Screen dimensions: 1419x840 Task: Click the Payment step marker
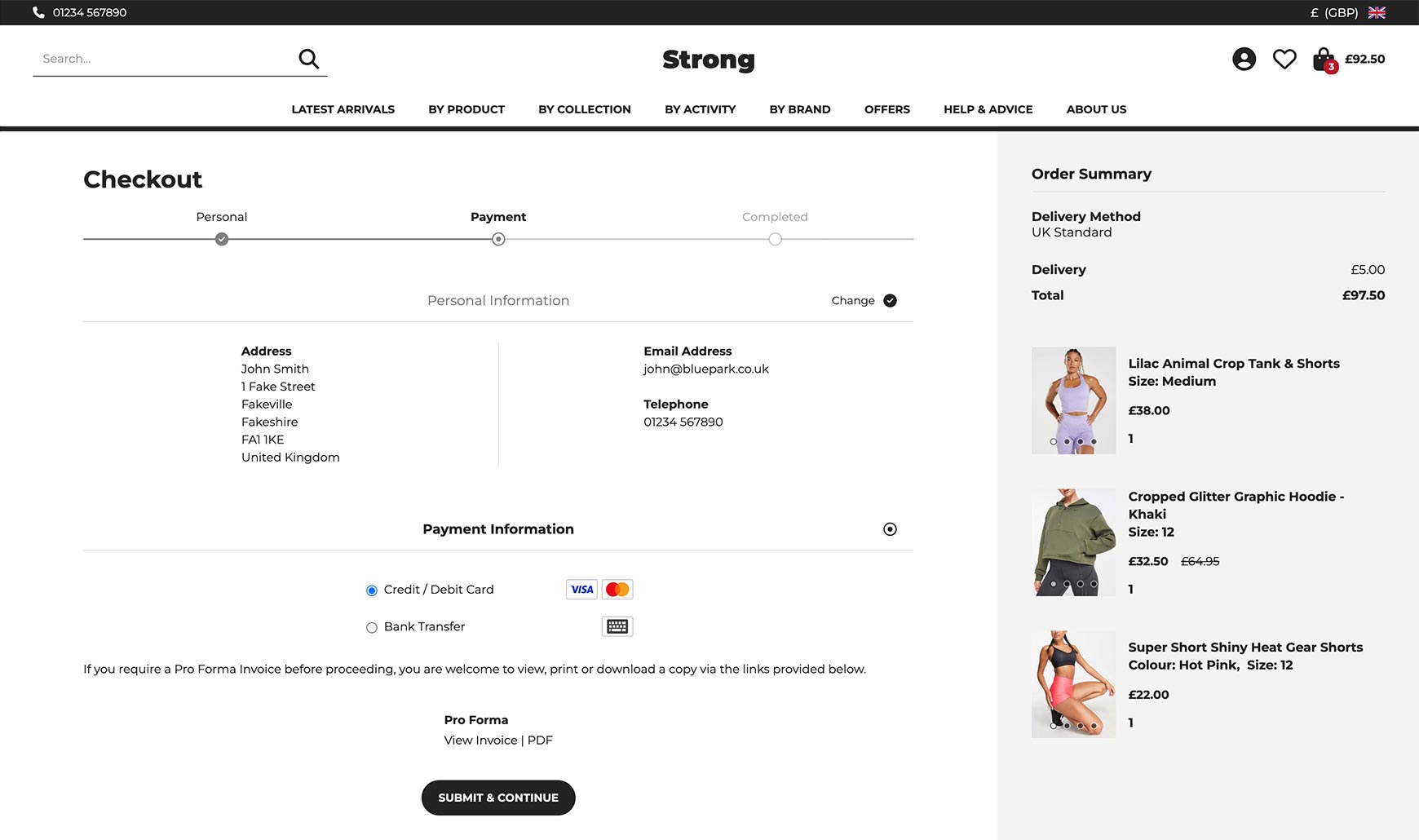point(498,239)
